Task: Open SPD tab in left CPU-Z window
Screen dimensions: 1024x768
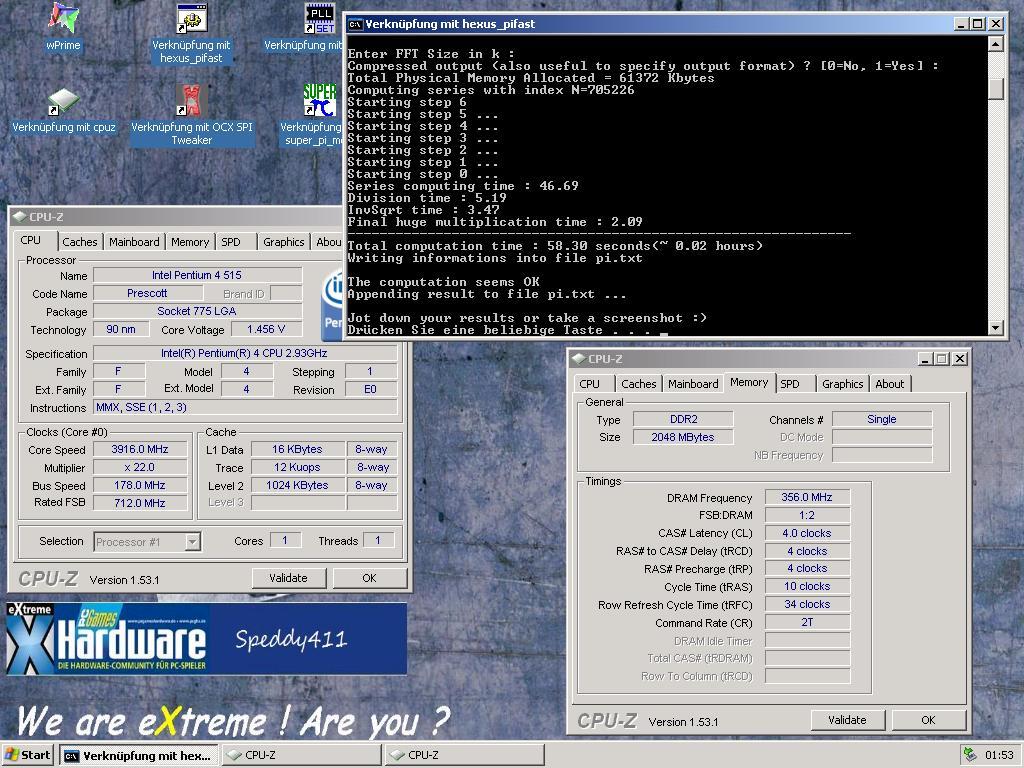Action: [231, 242]
